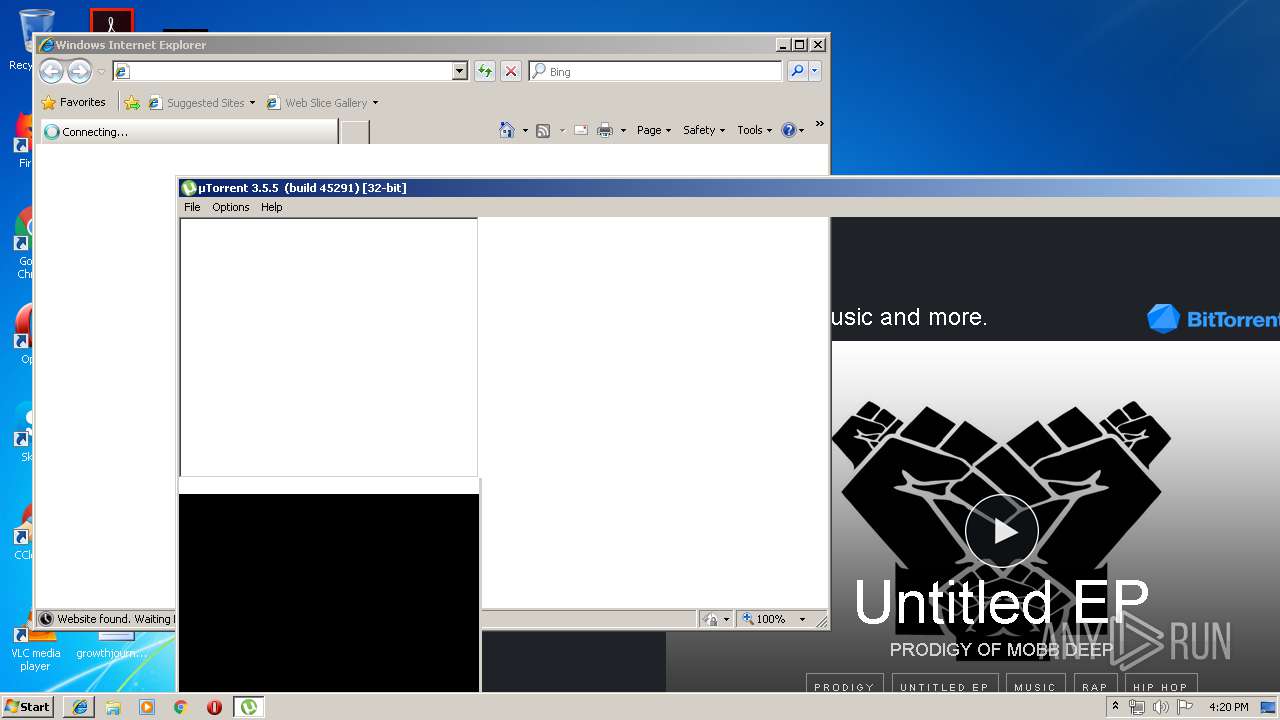Open Windows Explorer folder in taskbar
The width and height of the screenshot is (1280, 720).
pyautogui.click(x=113, y=707)
